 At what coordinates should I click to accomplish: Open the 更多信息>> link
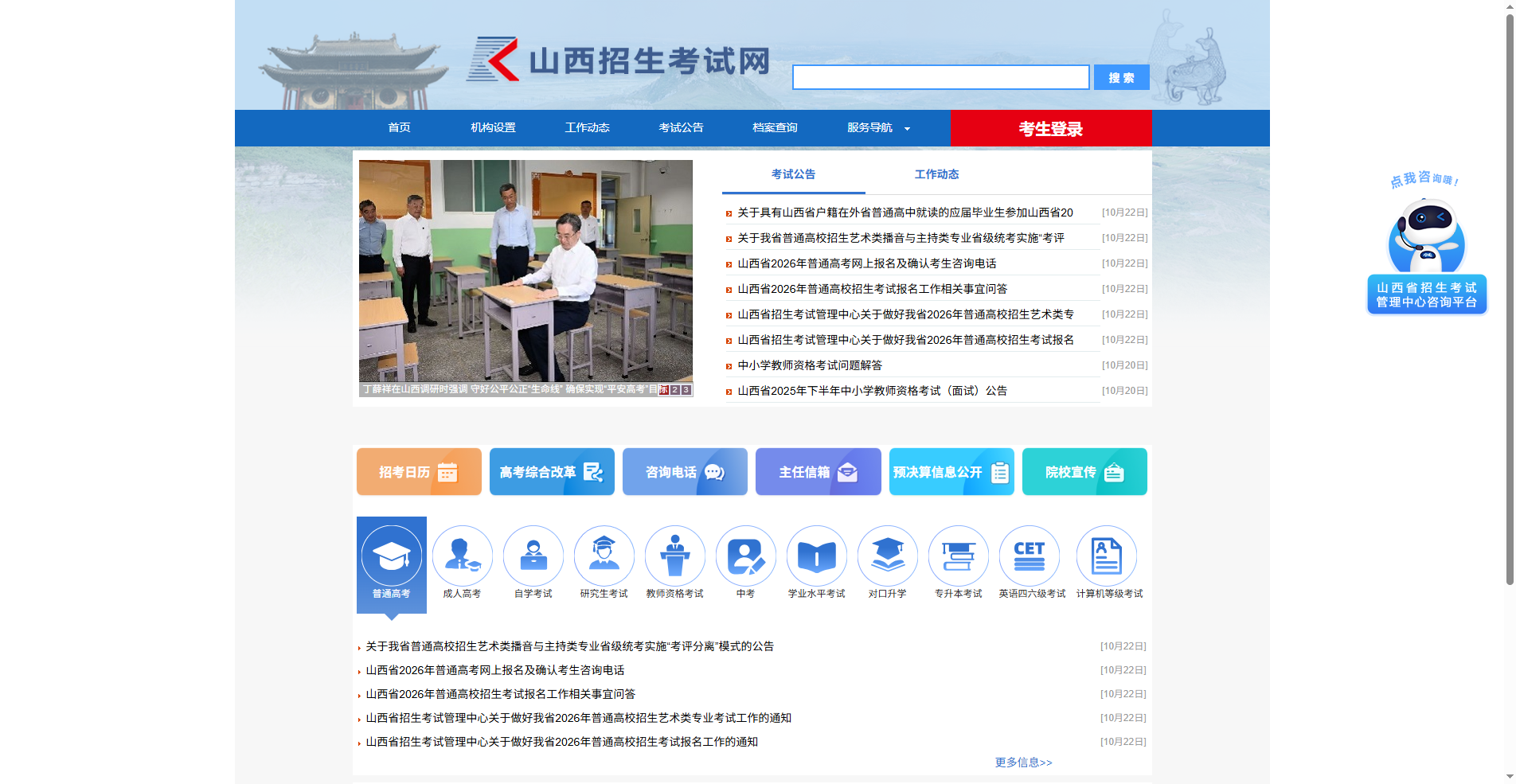[x=1022, y=762]
